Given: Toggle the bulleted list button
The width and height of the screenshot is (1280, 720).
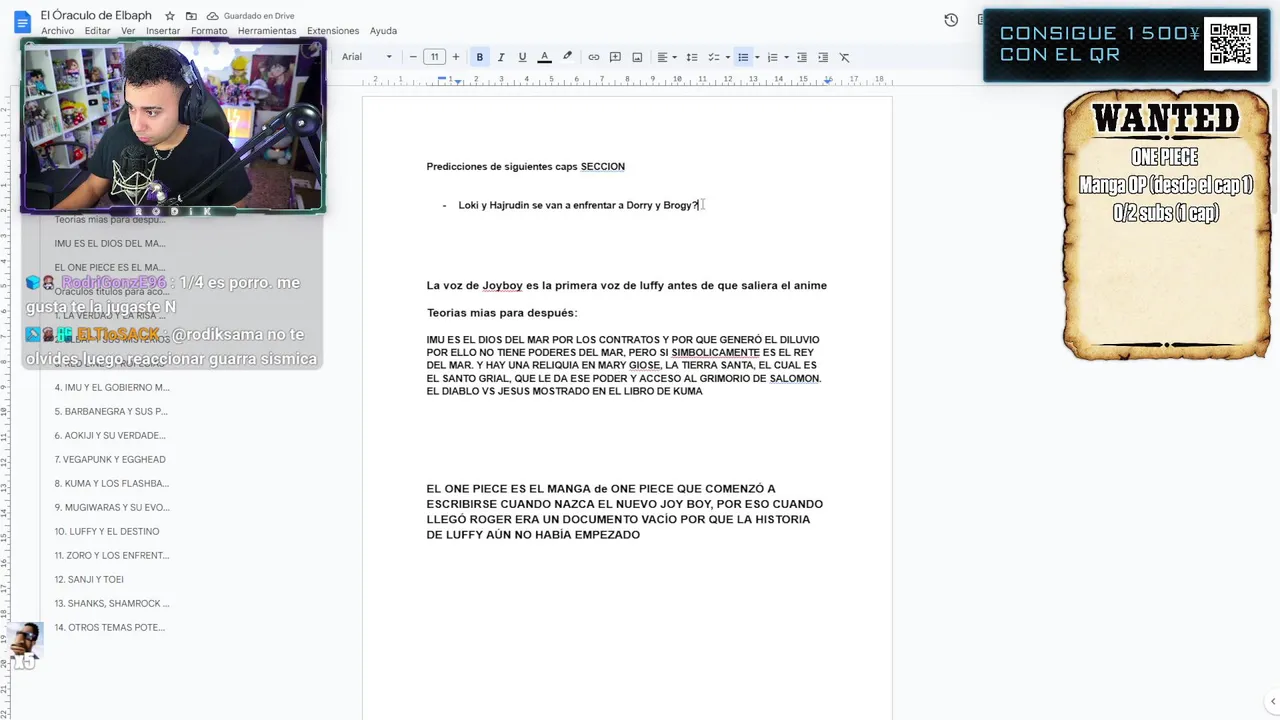Looking at the screenshot, I should pyautogui.click(x=743, y=57).
